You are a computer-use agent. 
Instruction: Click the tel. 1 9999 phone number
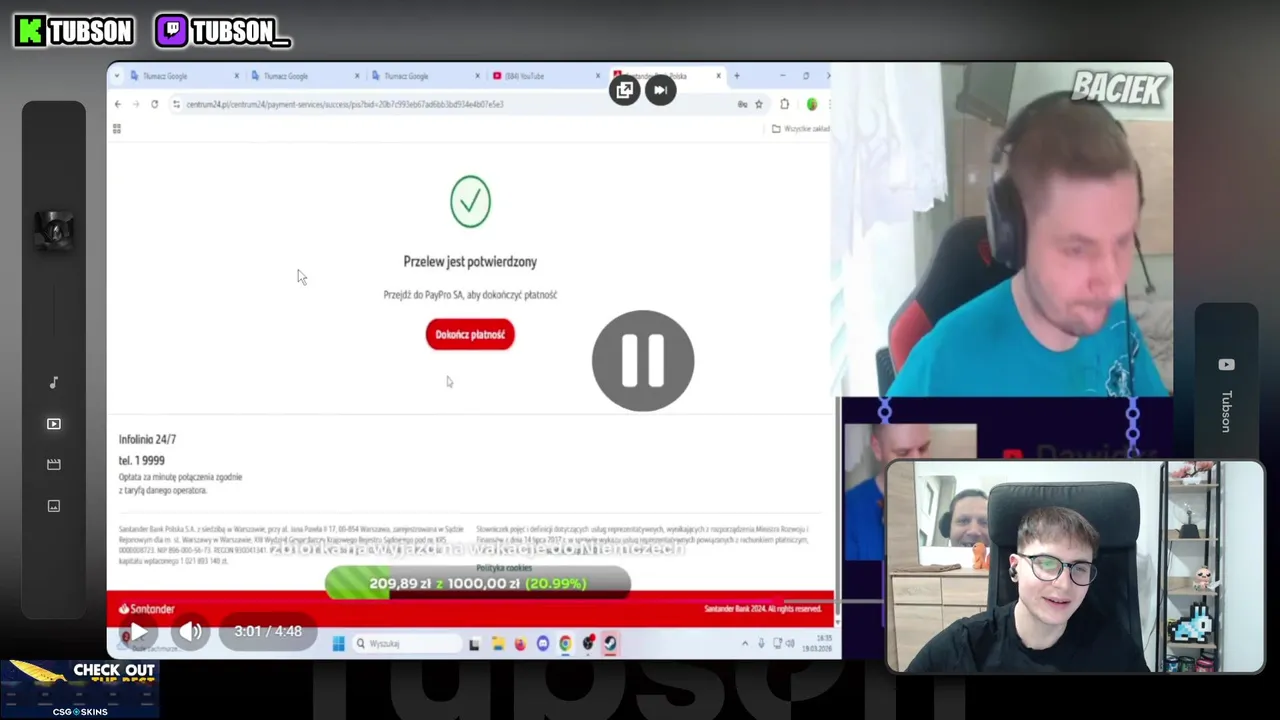(x=141, y=460)
